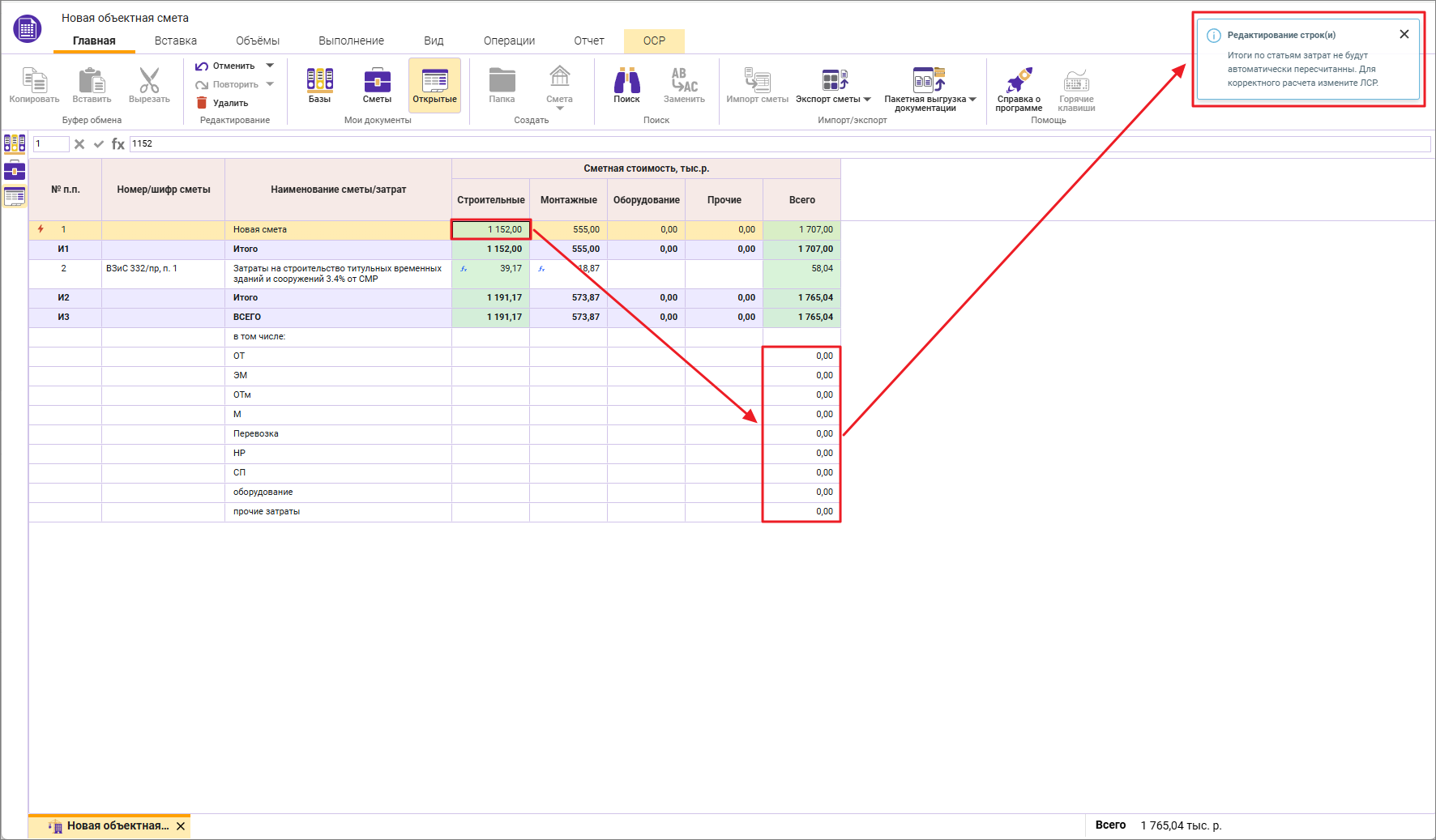
Task: Close the Новая объектная document tab
Action: click(181, 826)
